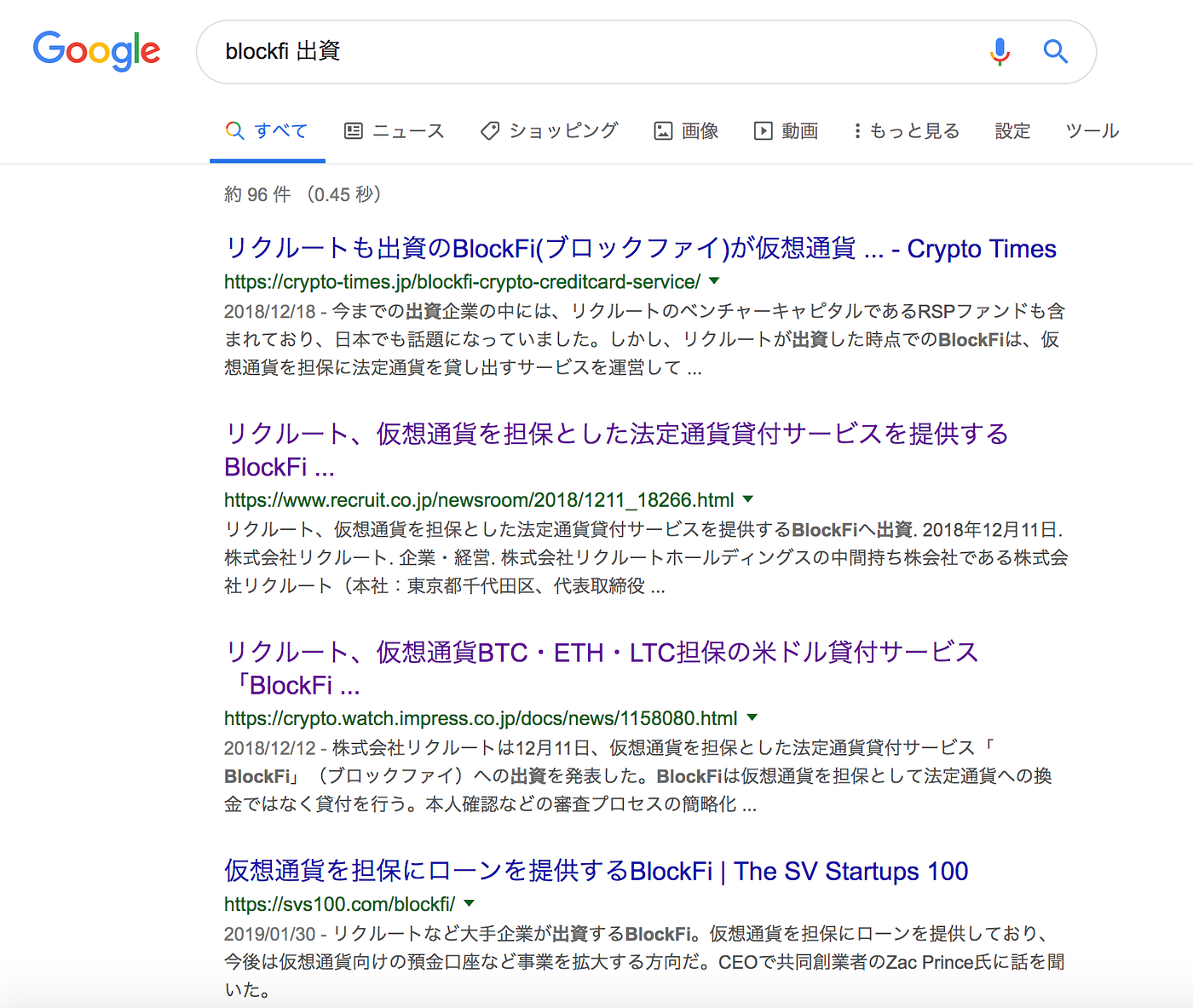Click the Google logo

[x=96, y=51]
